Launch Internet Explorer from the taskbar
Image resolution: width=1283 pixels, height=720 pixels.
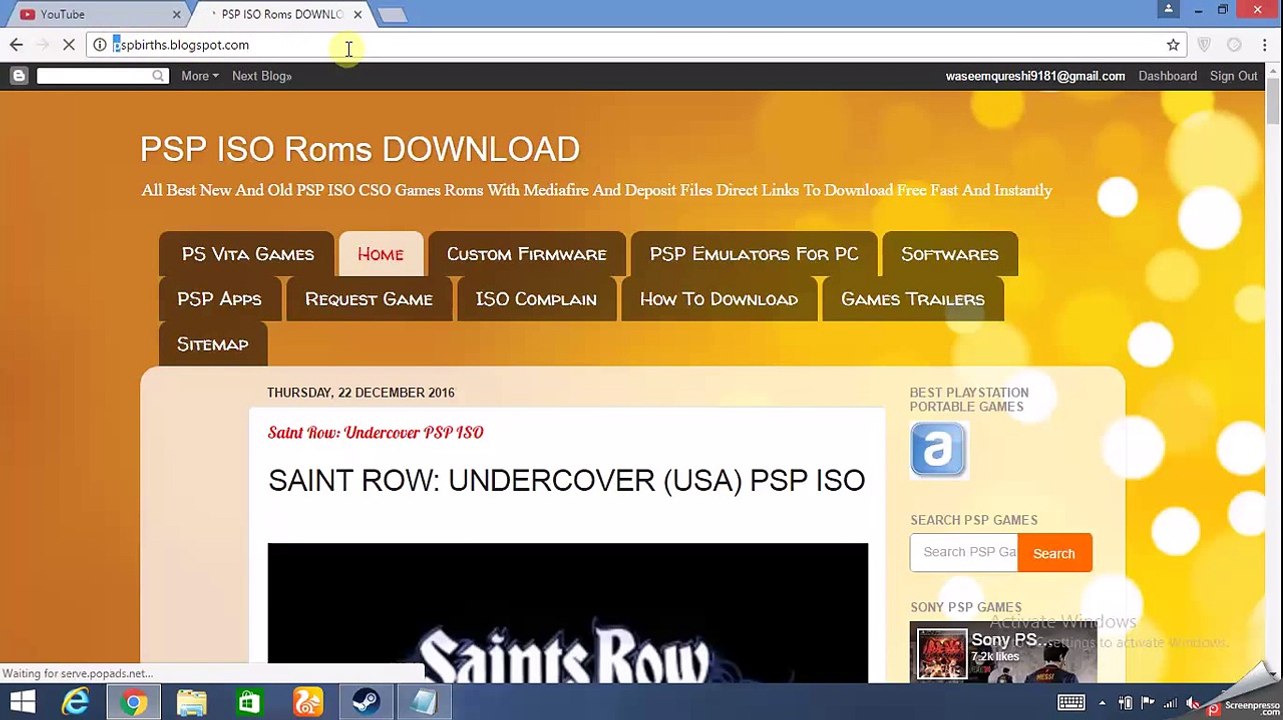point(76,702)
